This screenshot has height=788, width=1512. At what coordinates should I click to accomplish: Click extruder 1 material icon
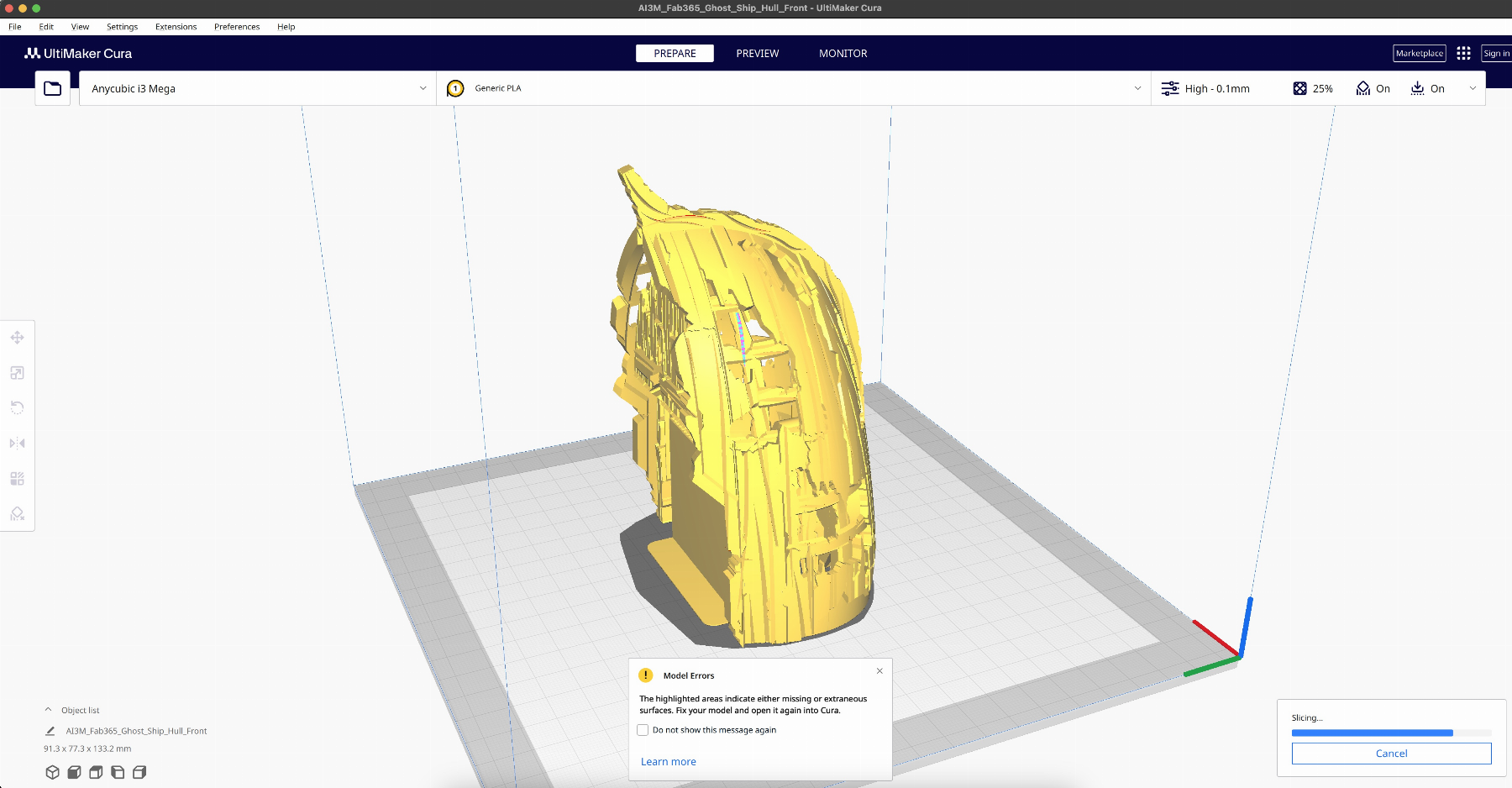coord(455,88)
